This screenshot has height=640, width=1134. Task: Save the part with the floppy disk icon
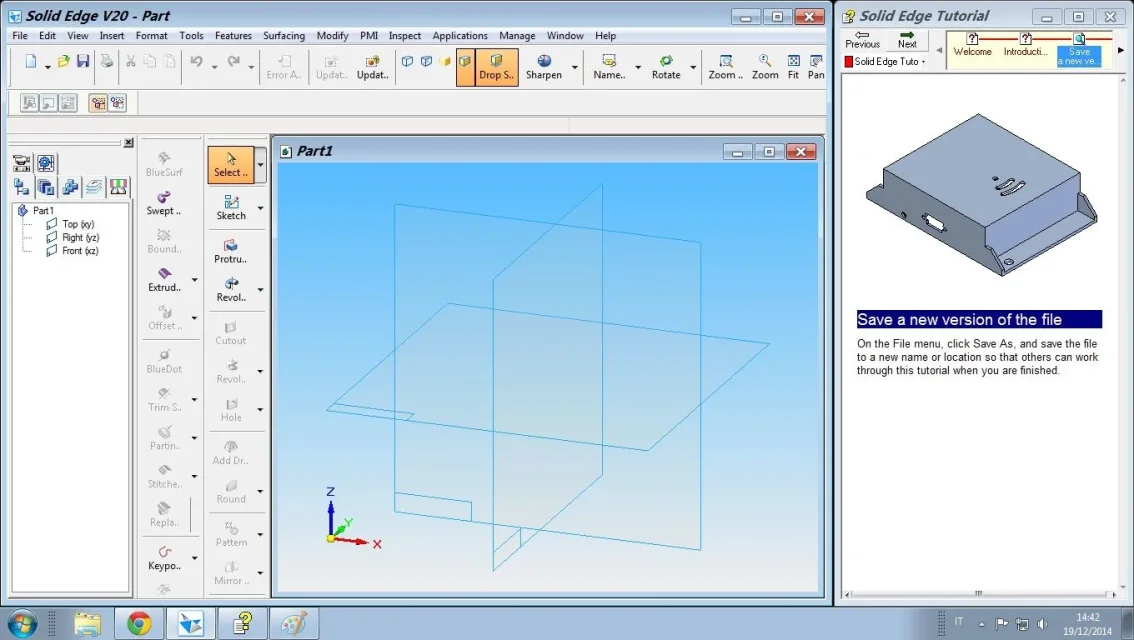83,61
